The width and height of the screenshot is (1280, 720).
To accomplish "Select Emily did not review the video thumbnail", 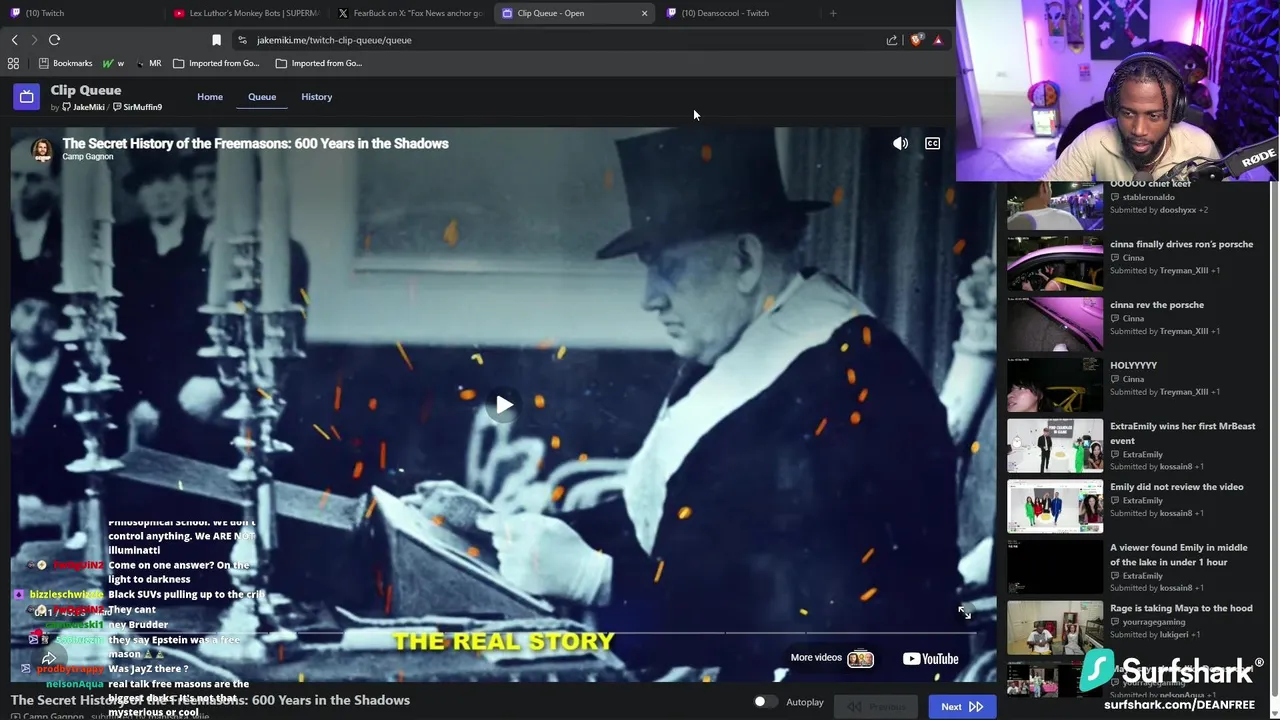I will pyautogui.click(x=1054, y=506).
